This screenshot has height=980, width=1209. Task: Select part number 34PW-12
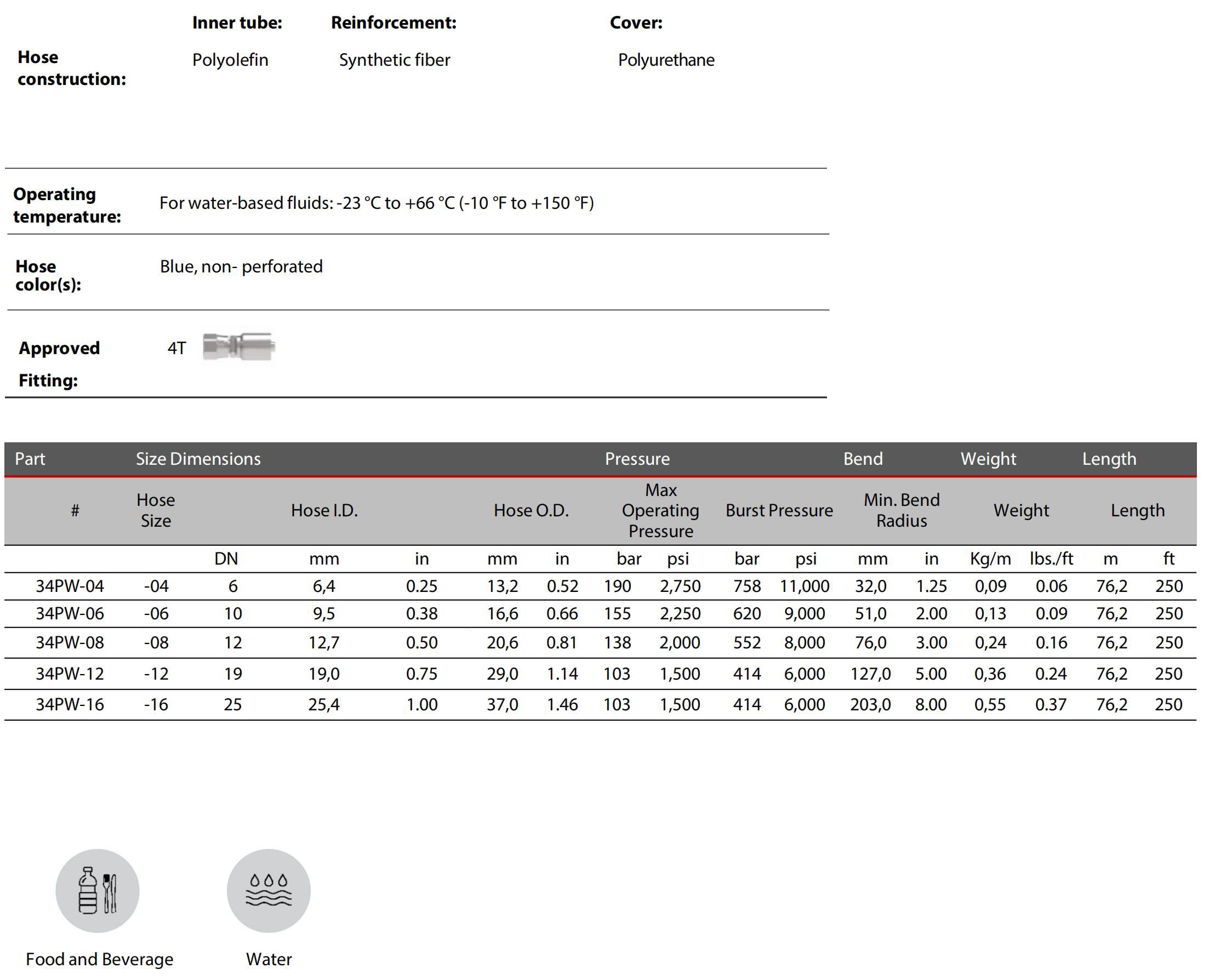click(x=70, y=674)
